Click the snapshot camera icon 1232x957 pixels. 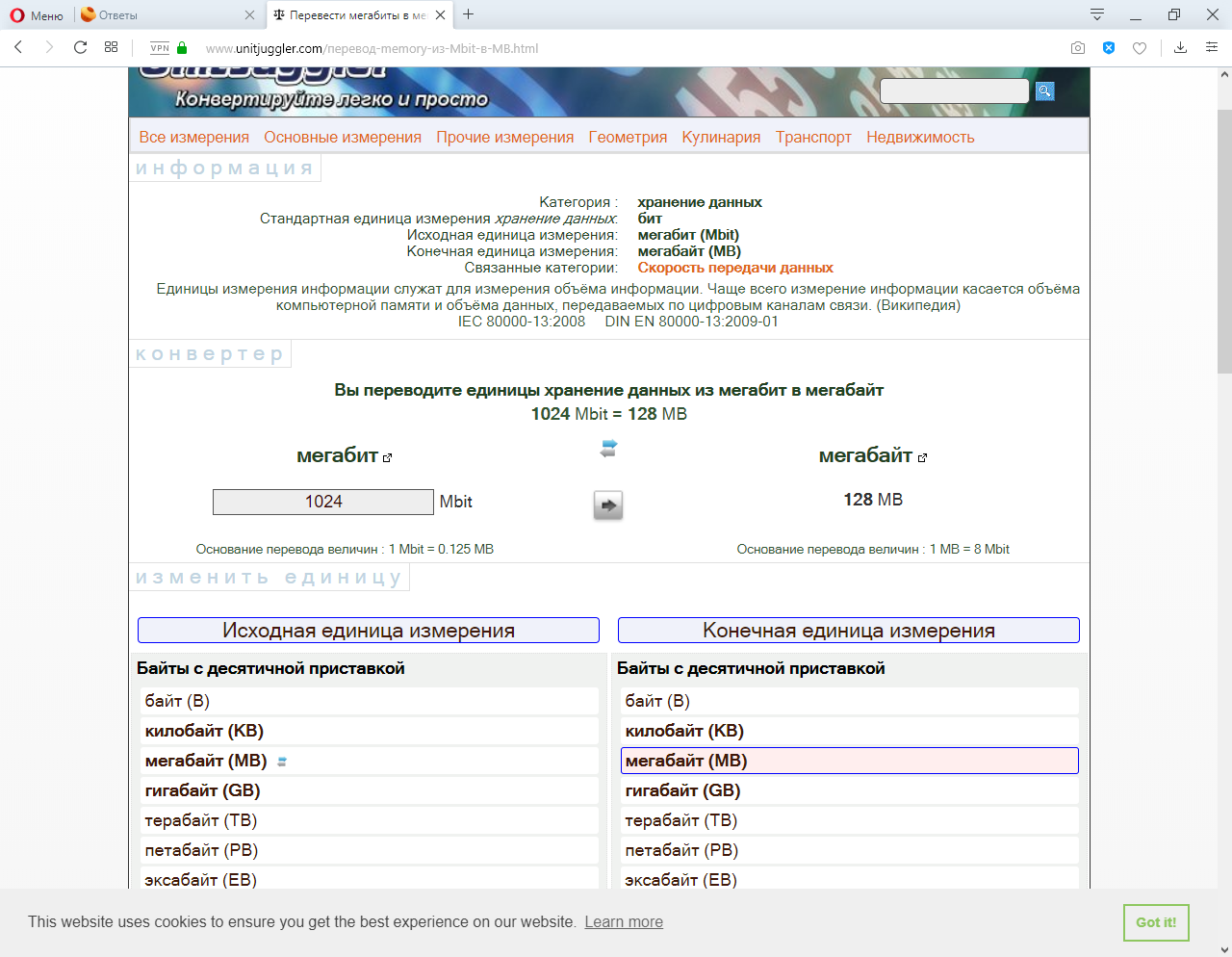1078,48
